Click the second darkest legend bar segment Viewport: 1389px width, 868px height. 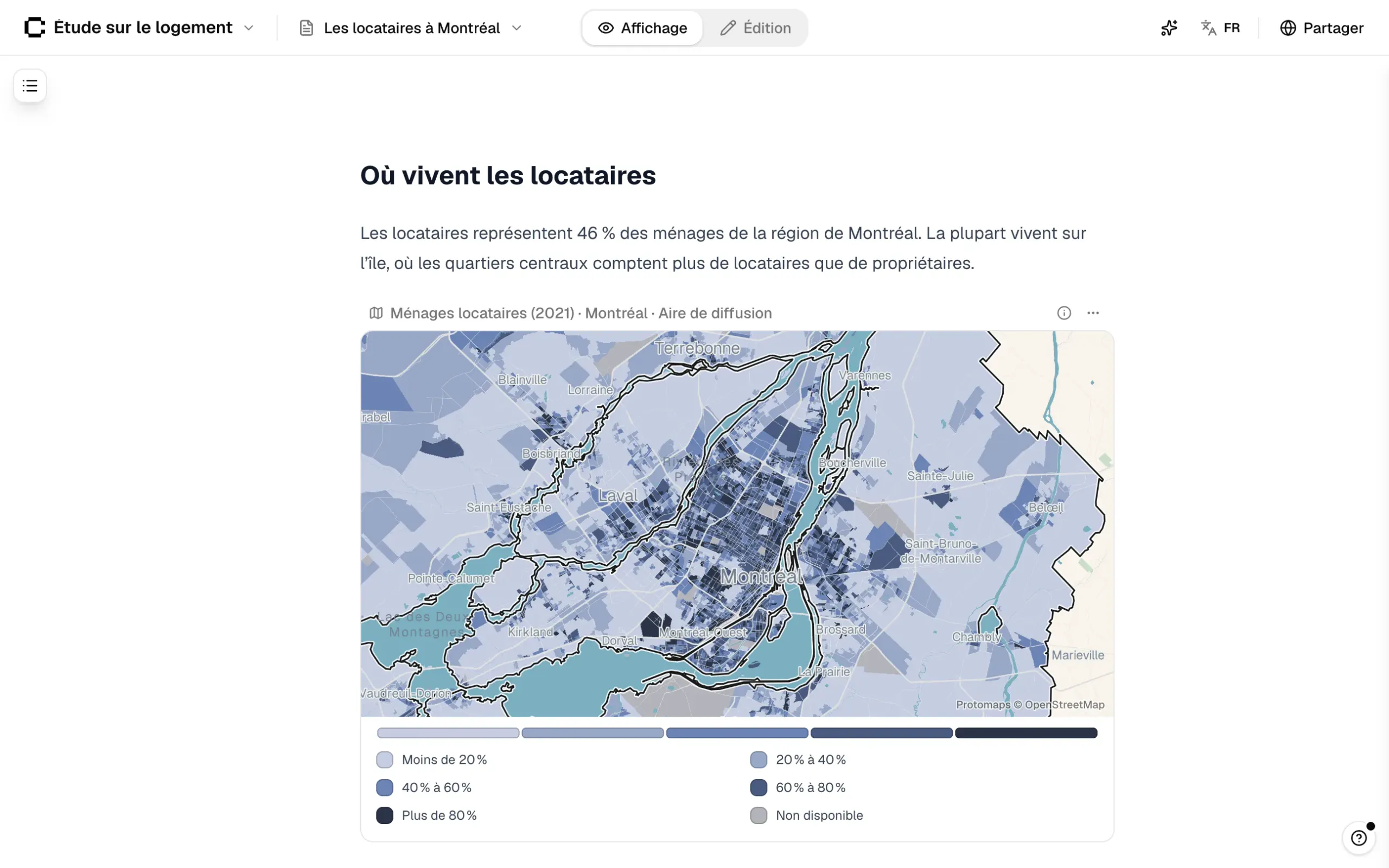pyautogui.click(x=881, y=733)
